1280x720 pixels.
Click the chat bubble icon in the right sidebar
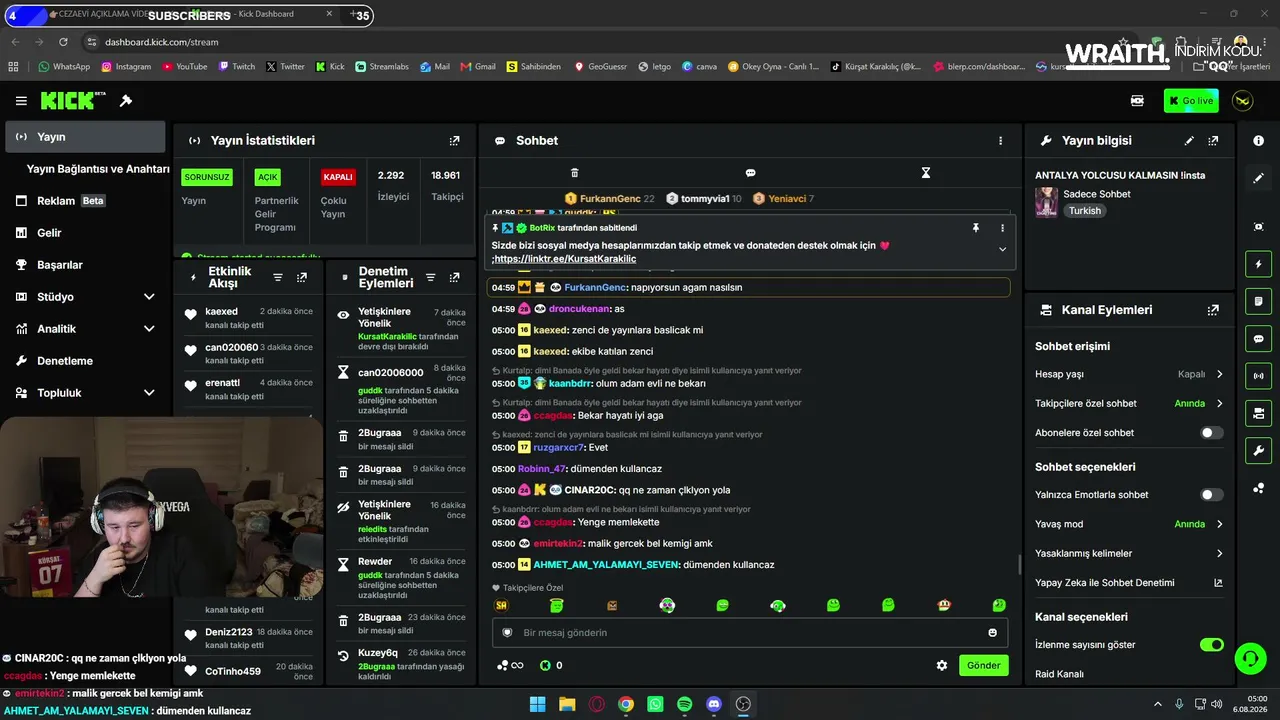(1258, 339)
